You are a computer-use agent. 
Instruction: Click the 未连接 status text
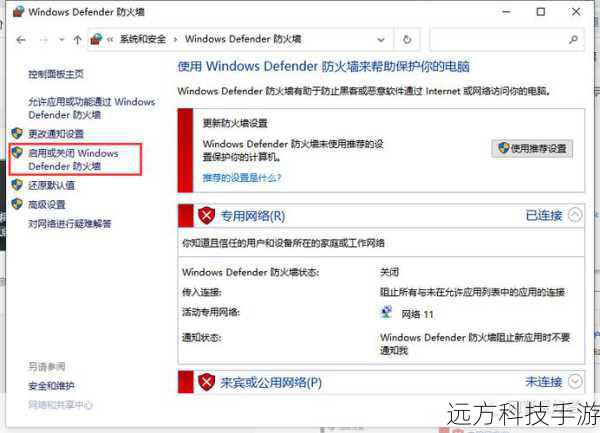(x=544, y=382)
